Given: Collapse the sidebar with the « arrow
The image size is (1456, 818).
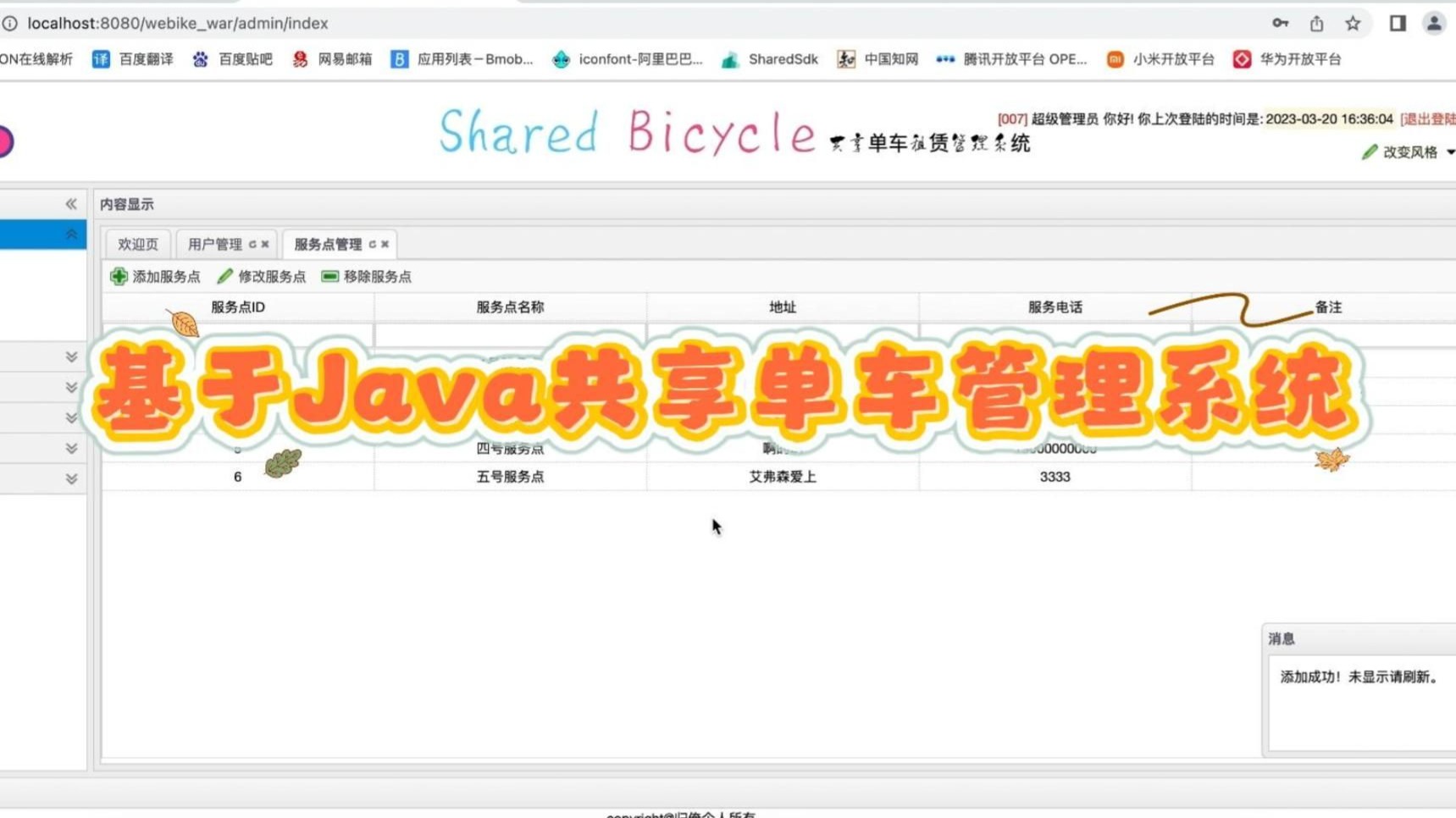Looking at the screenshot, I should [71, 203].
